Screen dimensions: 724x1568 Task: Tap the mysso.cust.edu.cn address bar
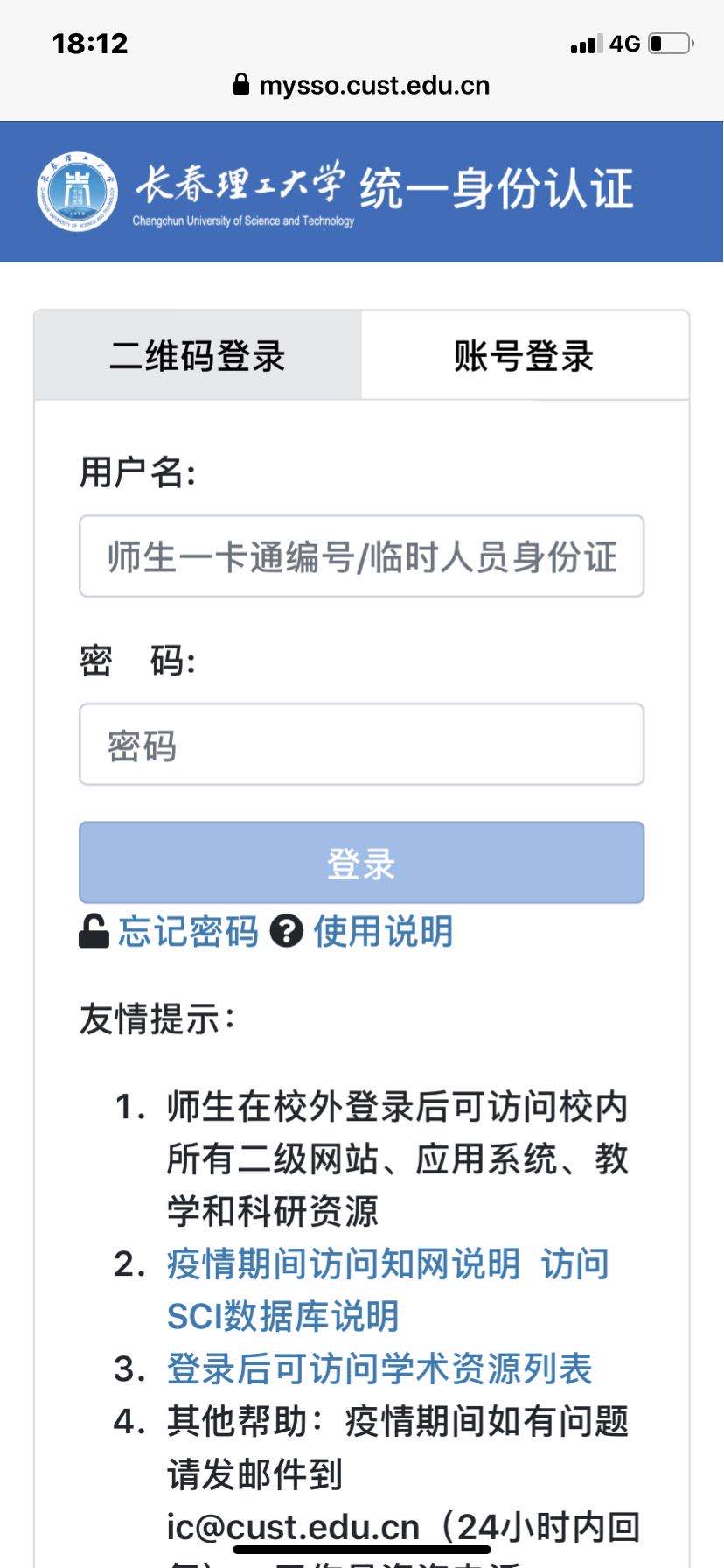362,85
